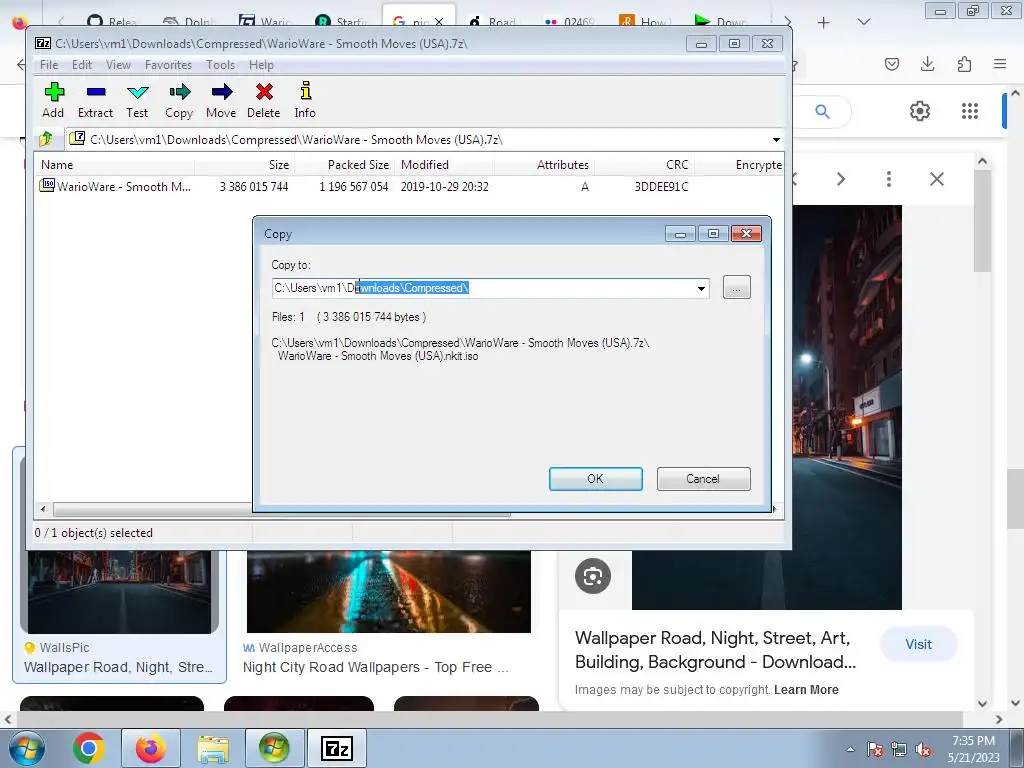Expand the 7-Zip address bar dropdown
The width and height of the screenshot is (1024, 768).
pos(776,140)
